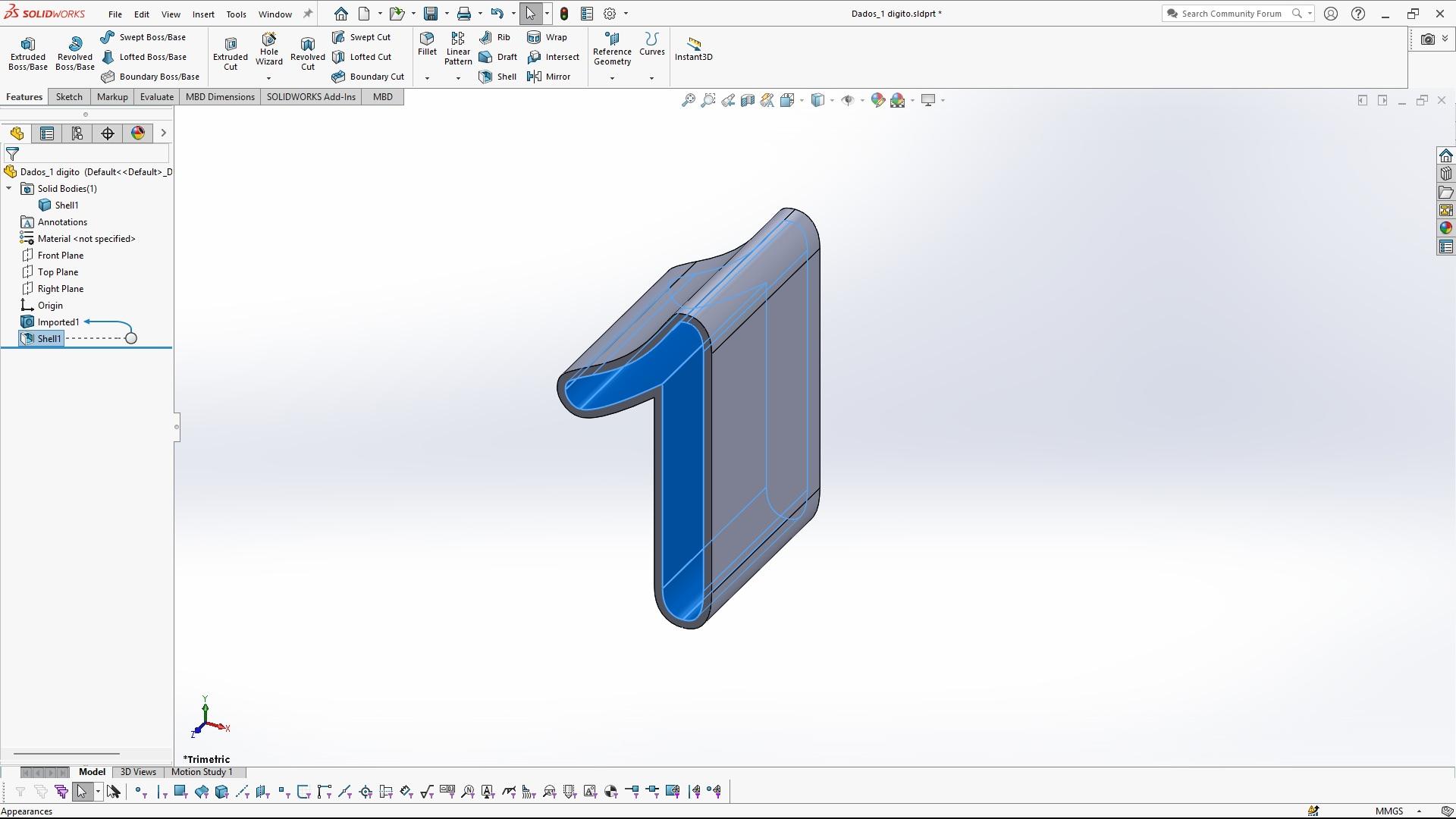Open SOLIDWORKS Resources home task pane
This screenshot has height=819, width=1456.
click(x=1445, y=155)
